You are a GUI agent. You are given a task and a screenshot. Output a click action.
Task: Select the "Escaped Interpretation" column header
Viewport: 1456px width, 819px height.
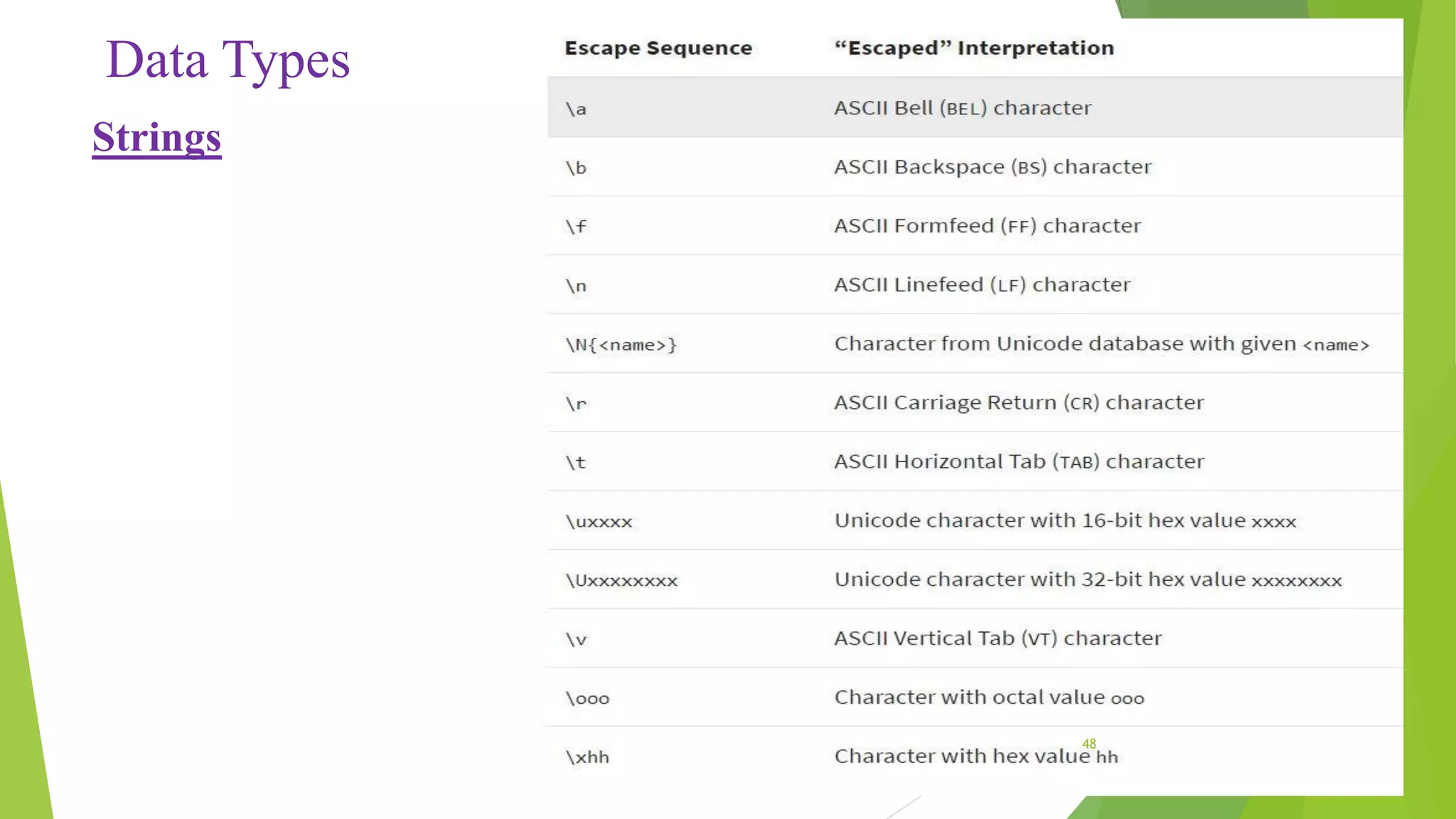974,48
